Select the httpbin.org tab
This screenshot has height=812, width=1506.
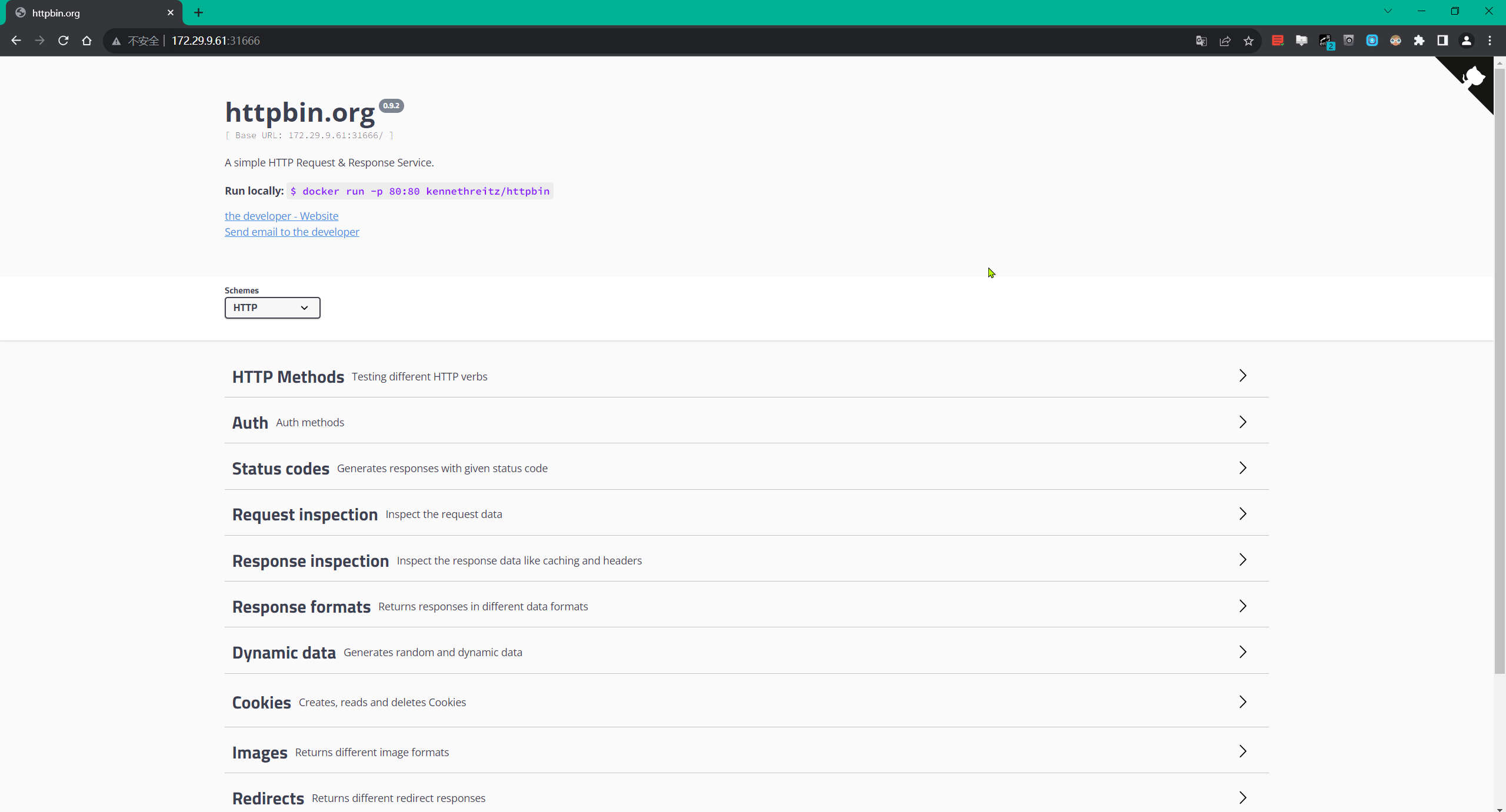click(94, 13)
